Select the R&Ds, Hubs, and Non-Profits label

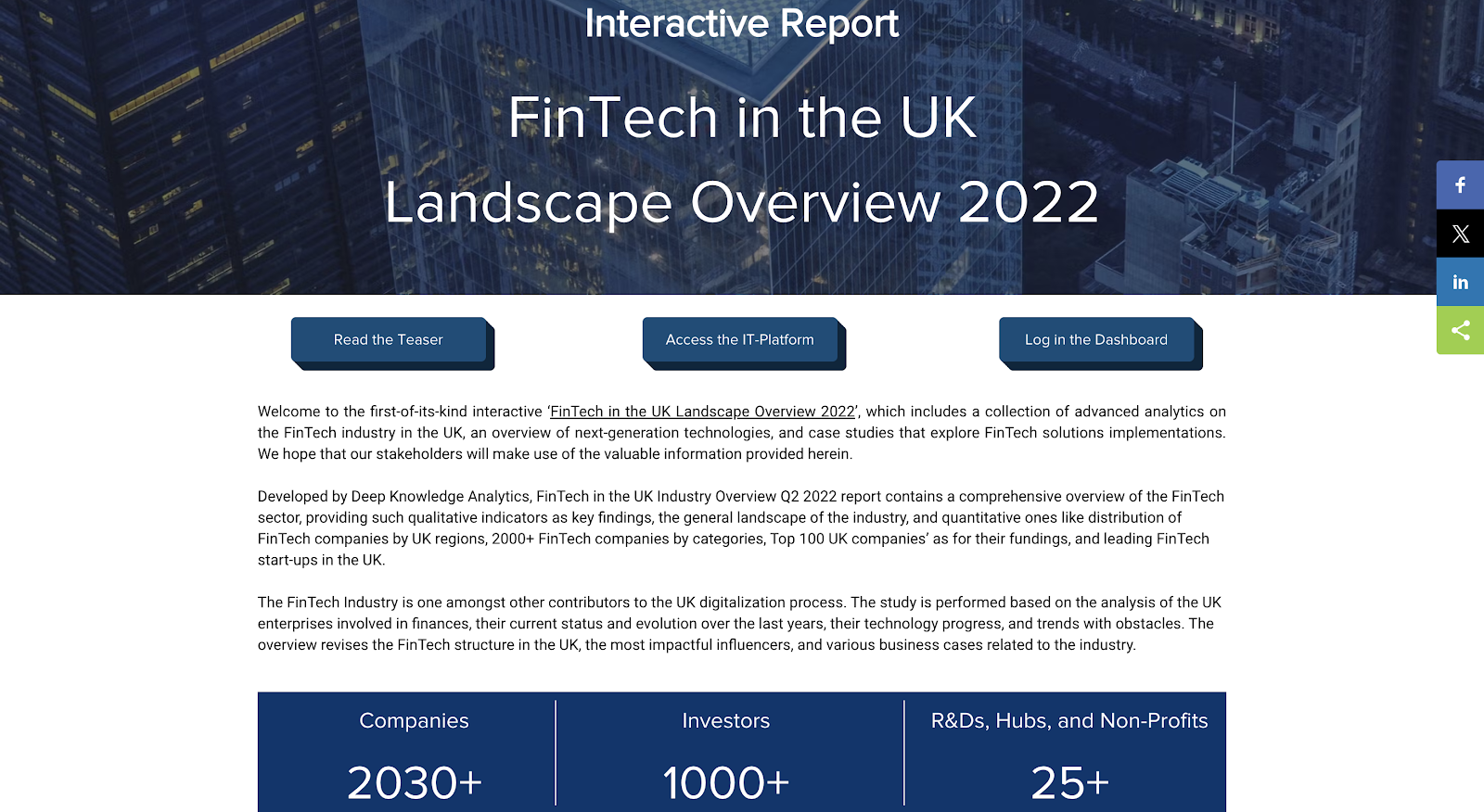pos(1068,721)
